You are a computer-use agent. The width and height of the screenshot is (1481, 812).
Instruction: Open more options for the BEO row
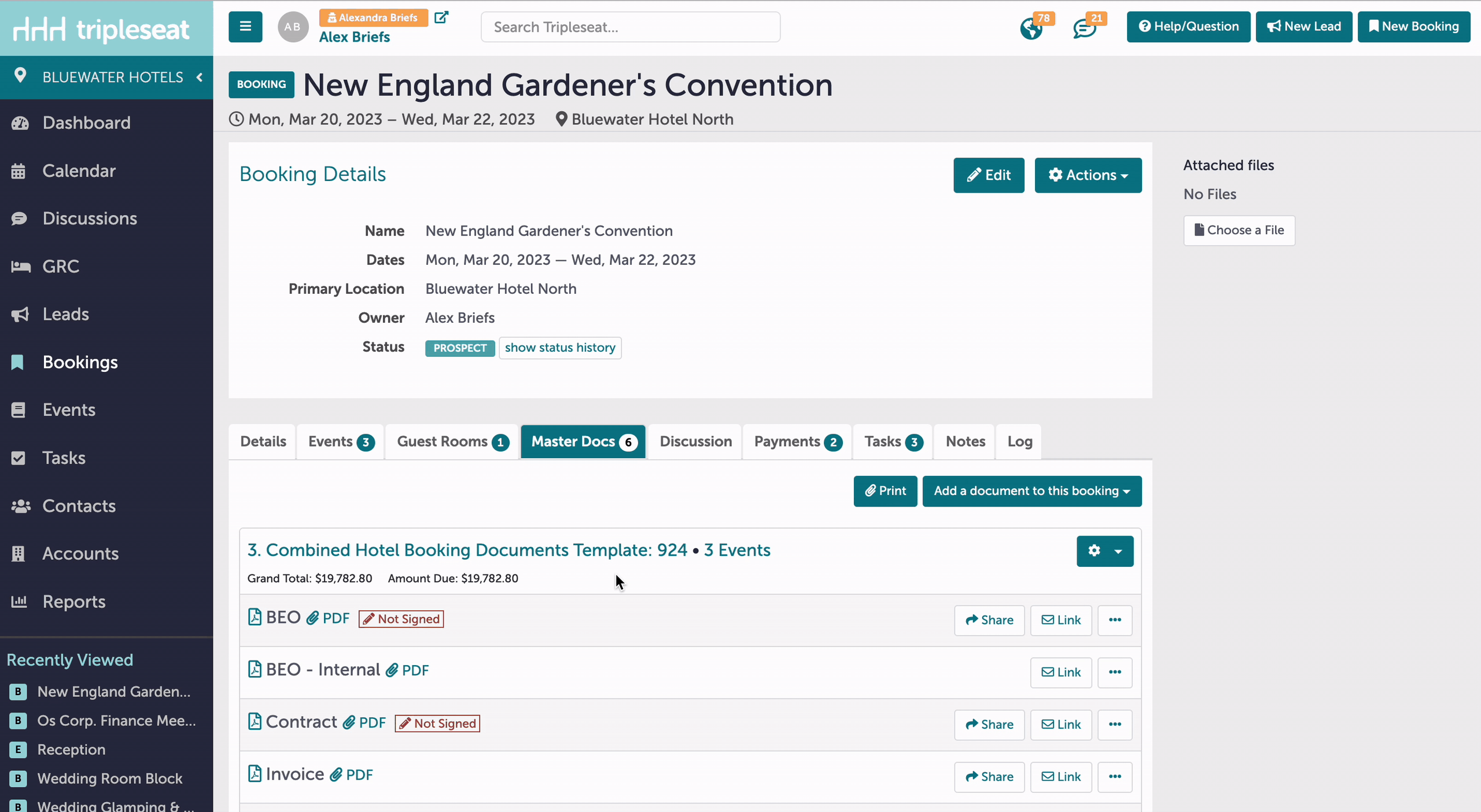(1115, 620)
